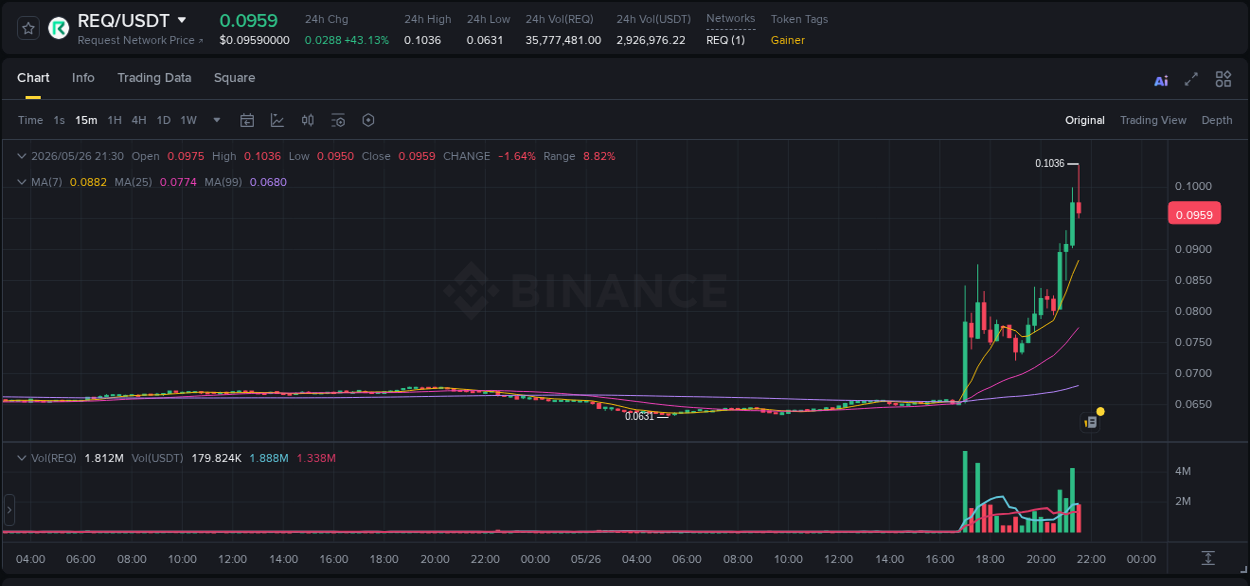Open the Ai assistant icon
This screenshot has width=1250, height=586.
(1161, 81)
